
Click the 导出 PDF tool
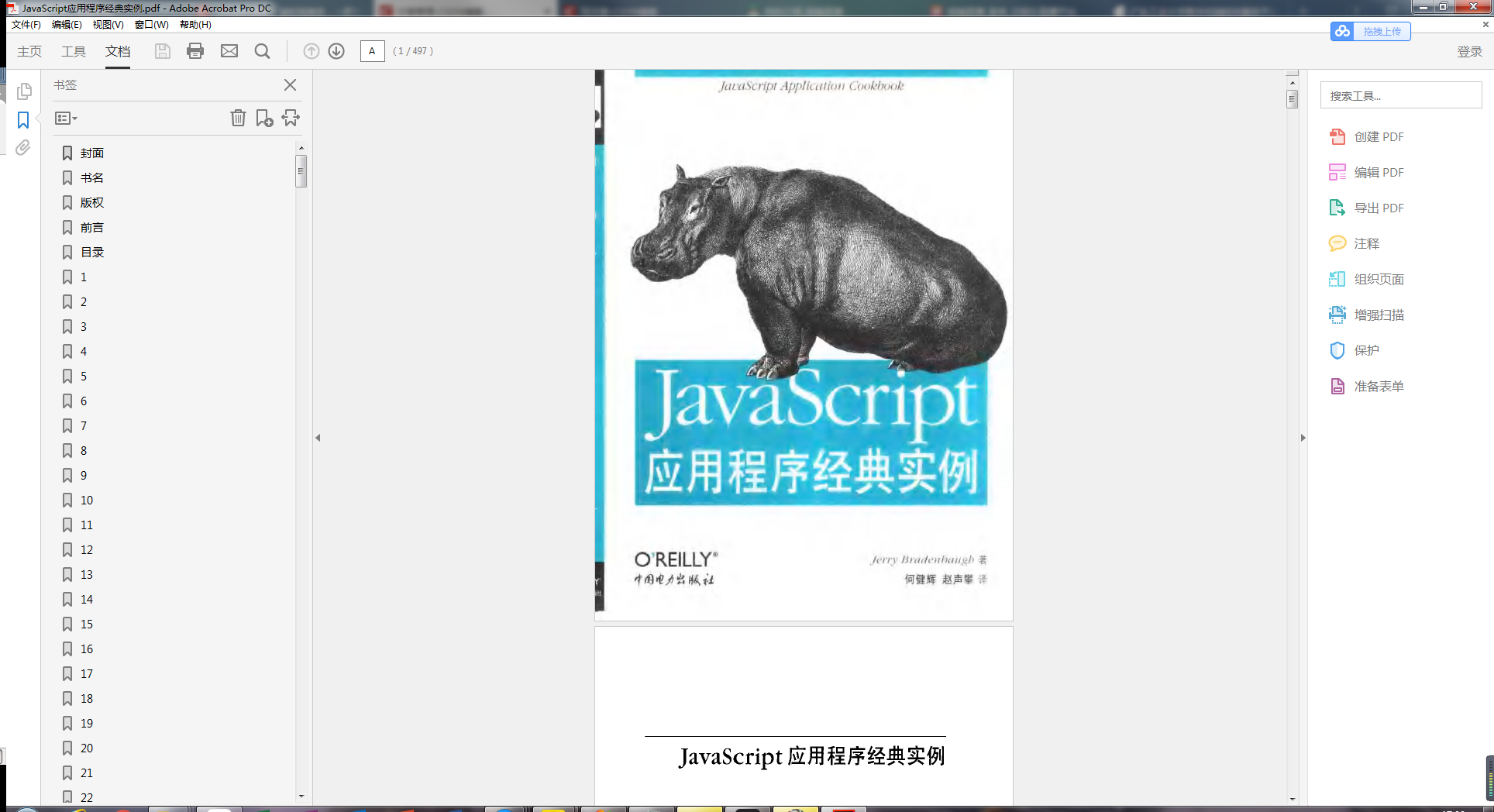(x=1379, y=208)
